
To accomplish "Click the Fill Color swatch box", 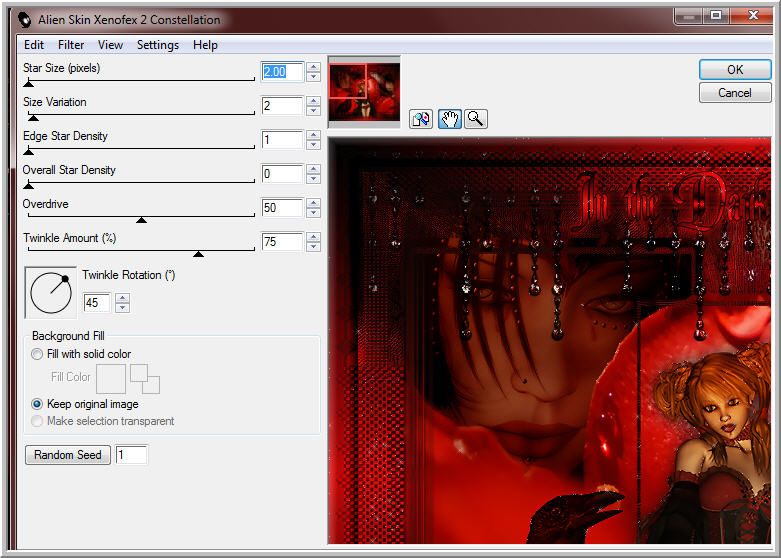I will tap(111, 379).
